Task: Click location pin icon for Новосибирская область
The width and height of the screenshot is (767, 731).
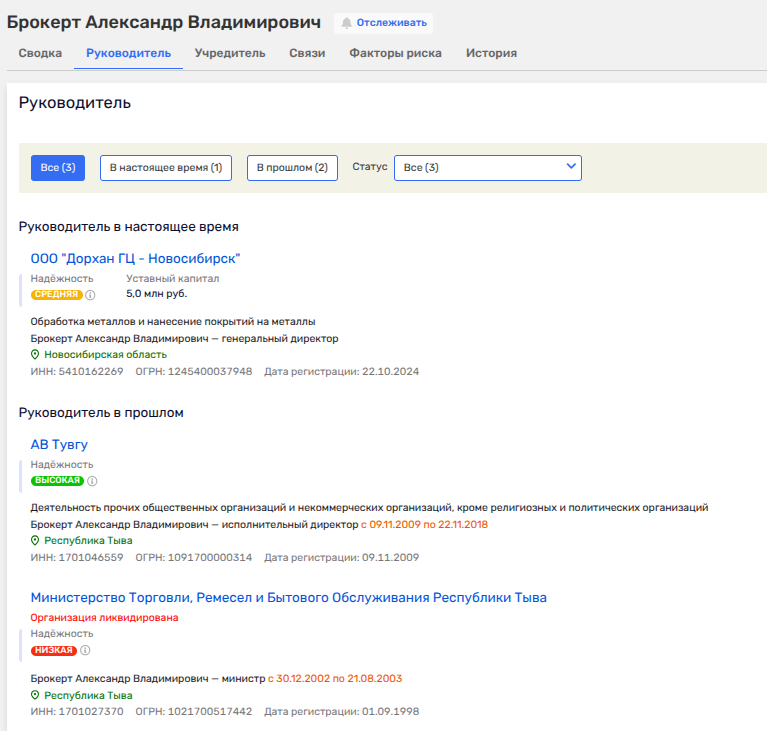Action: pyautogui.click(x=35, y=355)
